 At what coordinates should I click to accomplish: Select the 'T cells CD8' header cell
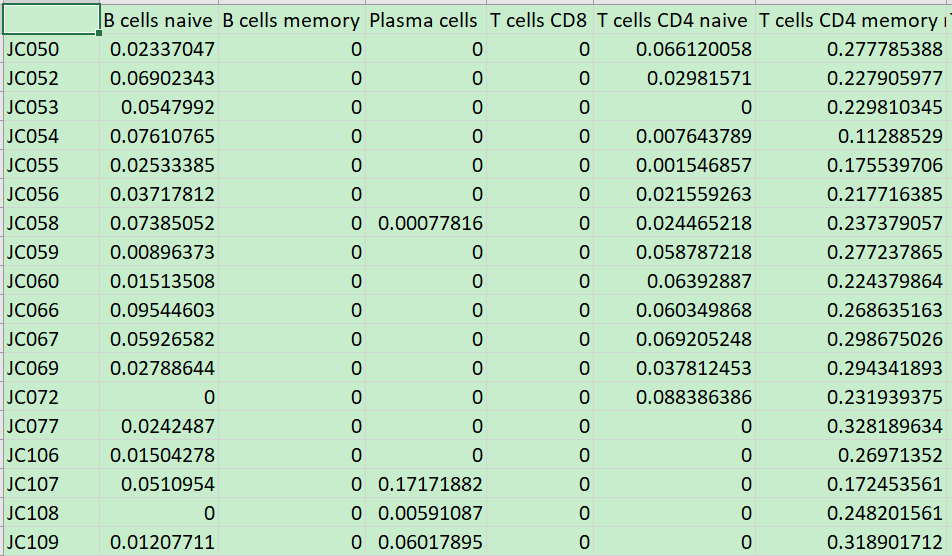(540, 19)
